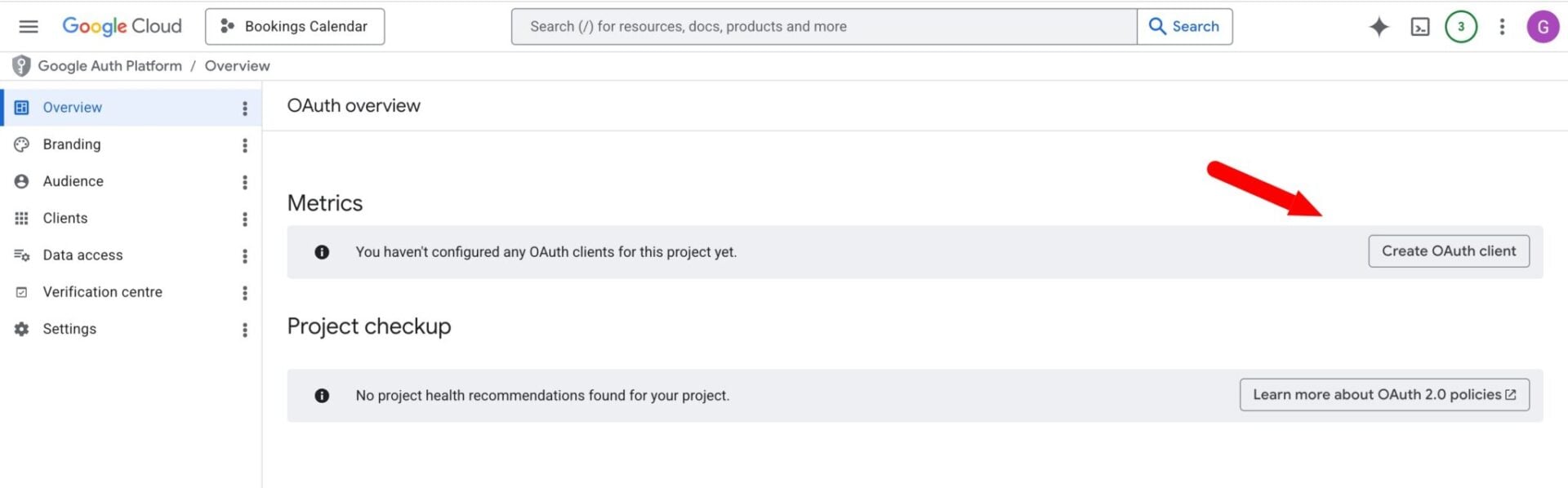Click the Search button
The image size is (1568, 488).
coord(1184,26)
